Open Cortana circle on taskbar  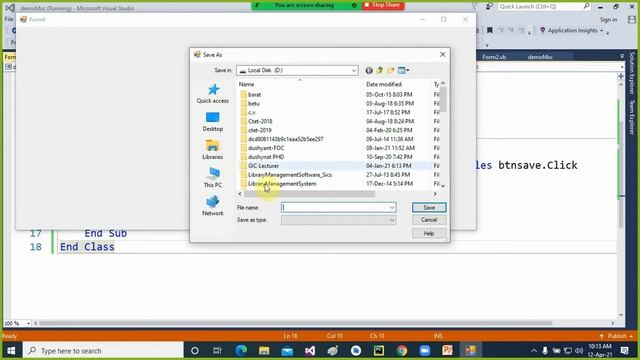click(195, 351)
